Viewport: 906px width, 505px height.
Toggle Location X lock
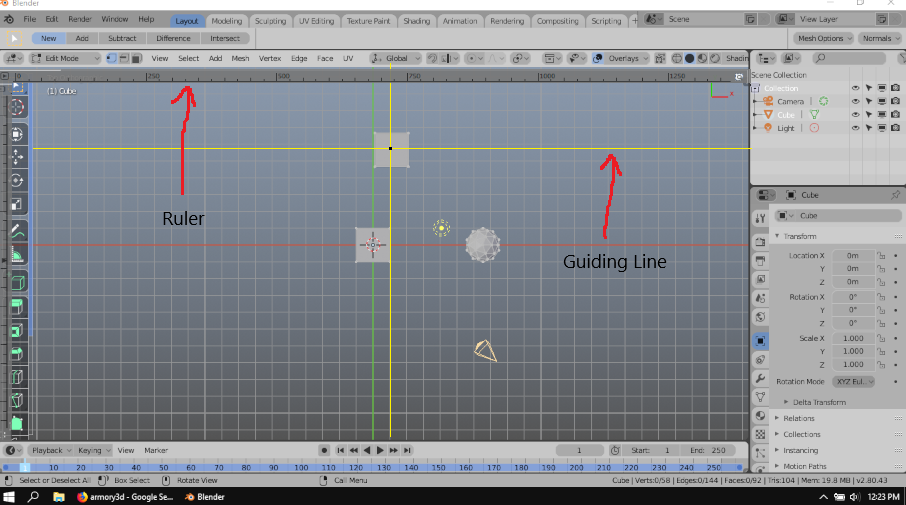881,255
